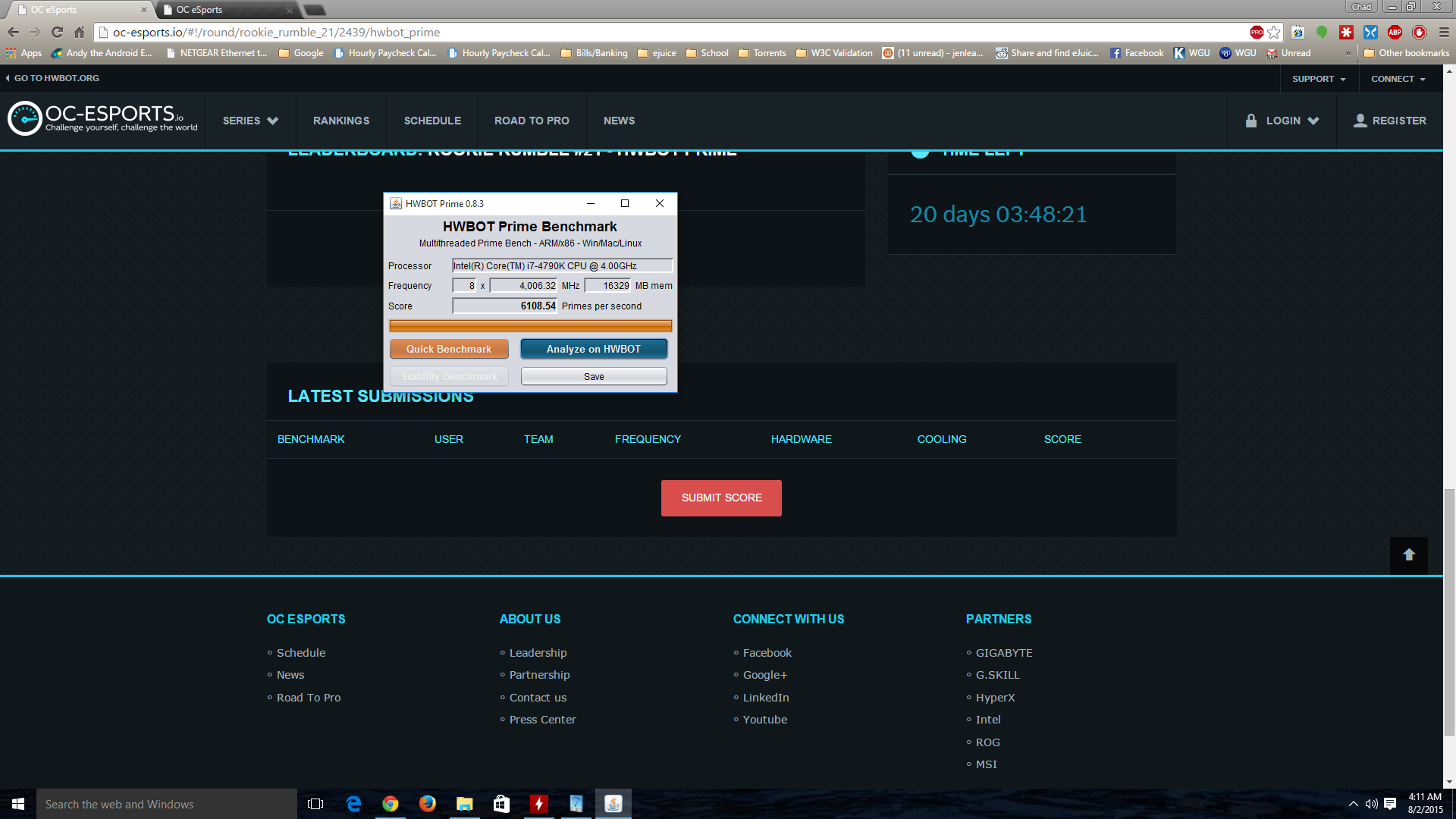The height and width of the screenshot is (819, 1456).
Task: Click the scroll-to-top arrow button
Action: [x=1409, y=555]
